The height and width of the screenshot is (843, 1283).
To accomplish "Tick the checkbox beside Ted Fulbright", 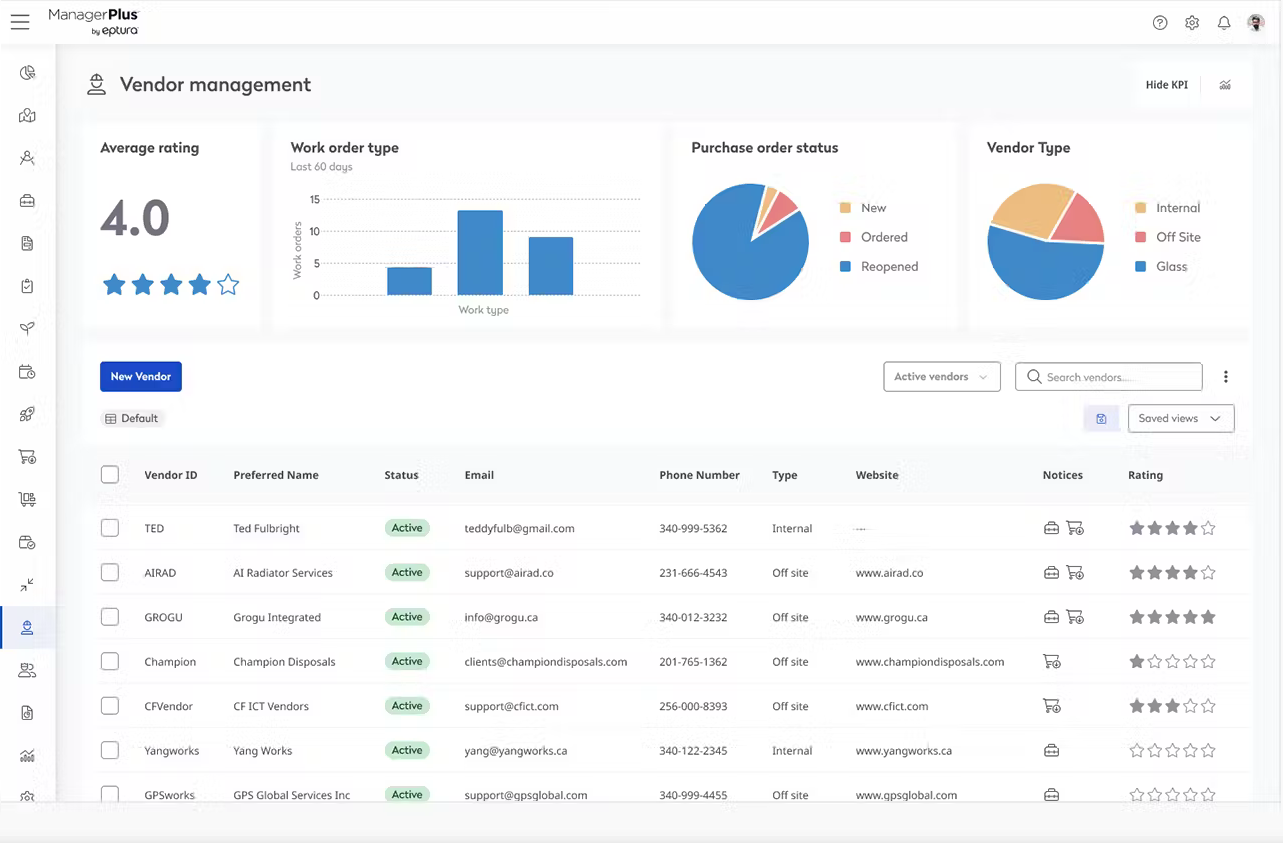I will point(110,528).
